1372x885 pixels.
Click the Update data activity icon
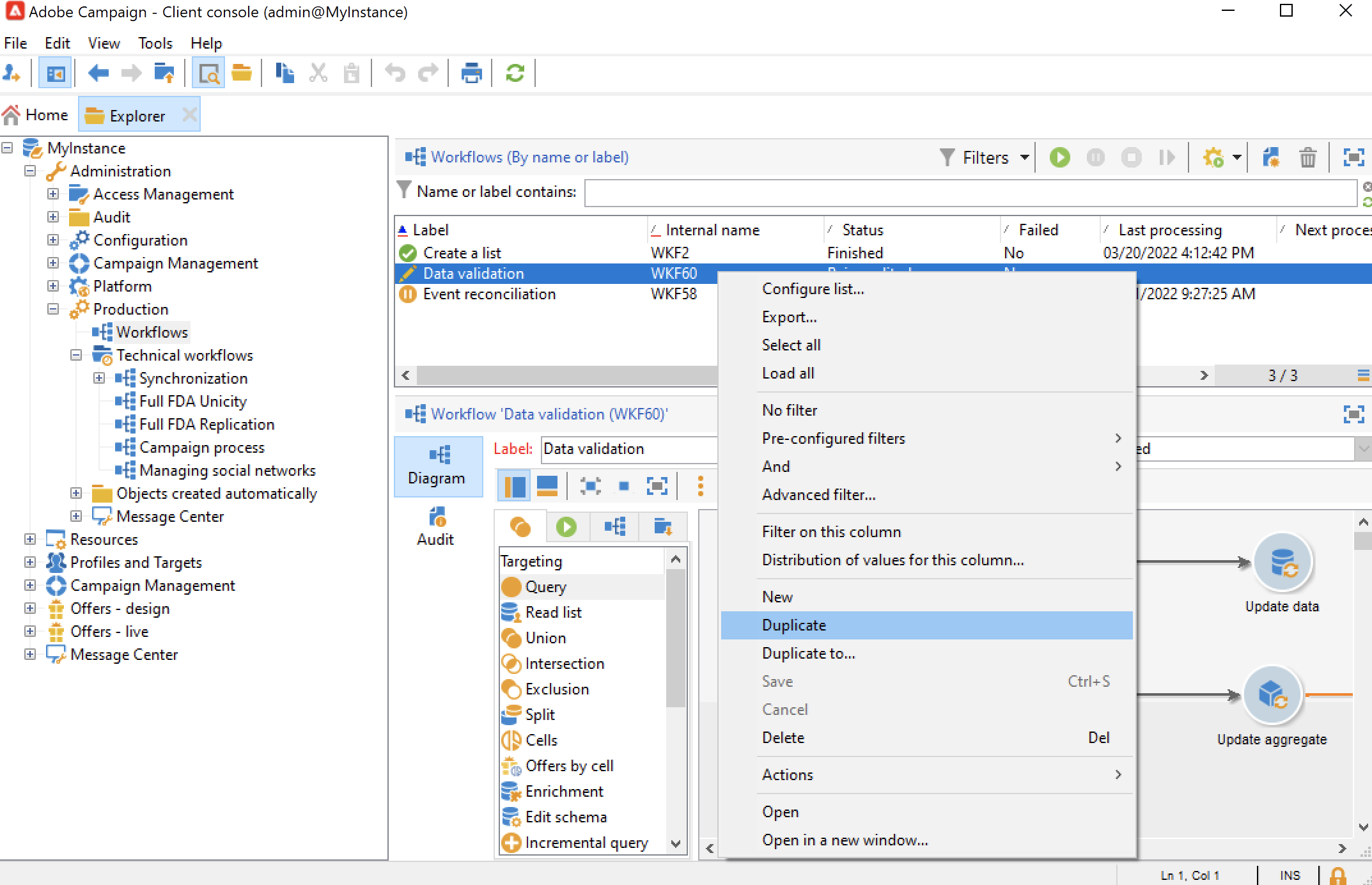(x=1282, y=562)
